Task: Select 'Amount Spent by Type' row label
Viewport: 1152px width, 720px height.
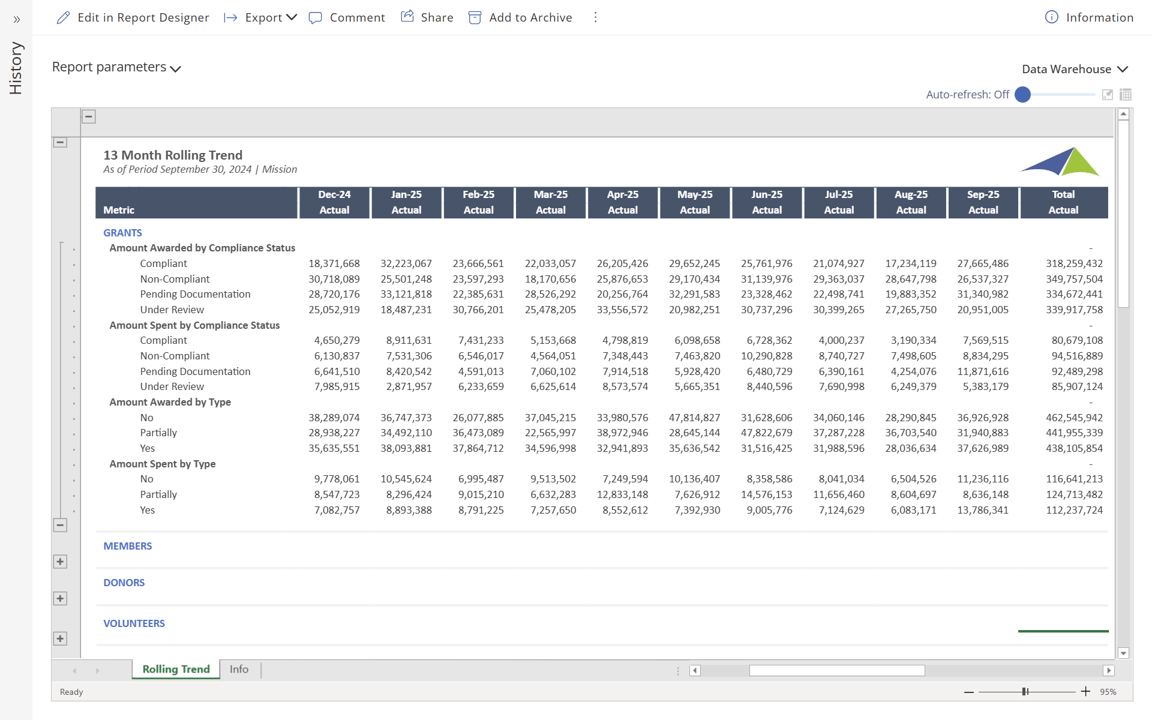Action: coord(162,464)
